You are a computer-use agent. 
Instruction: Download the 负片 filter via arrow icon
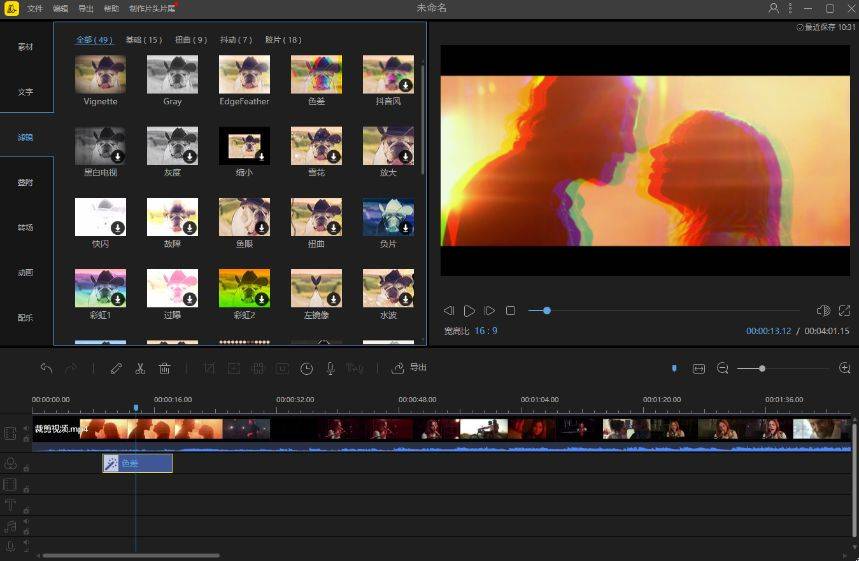click(x=405, y=228)
